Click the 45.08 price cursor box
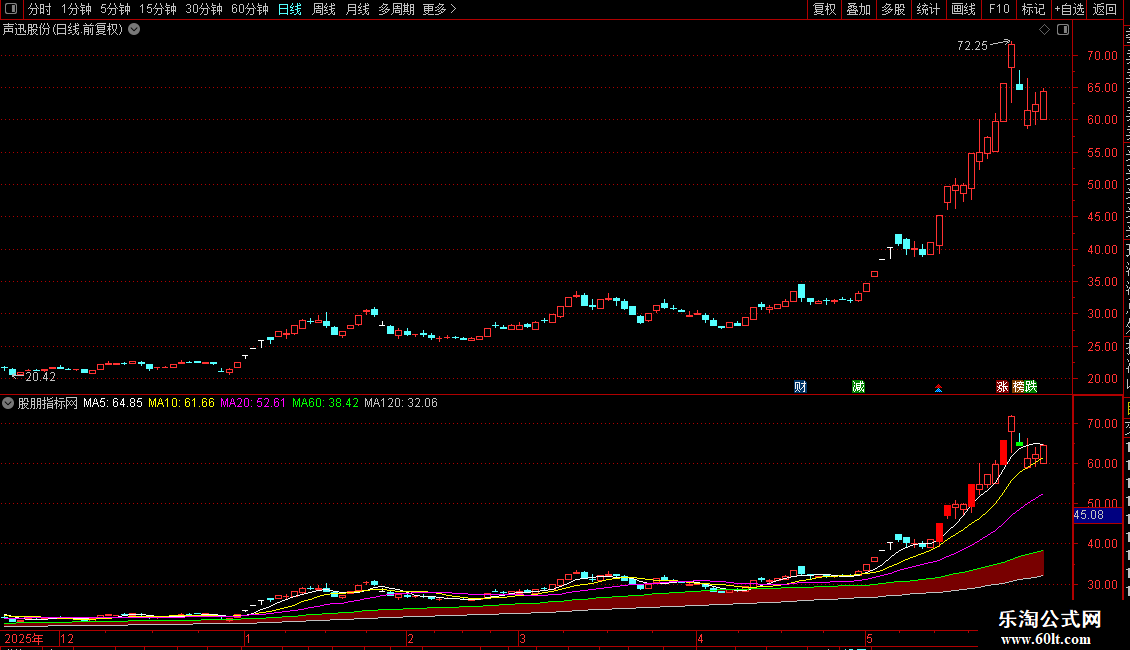The width and height of the screenshot is (1130, 650). pyautogui.click(x=1097, y=515)
